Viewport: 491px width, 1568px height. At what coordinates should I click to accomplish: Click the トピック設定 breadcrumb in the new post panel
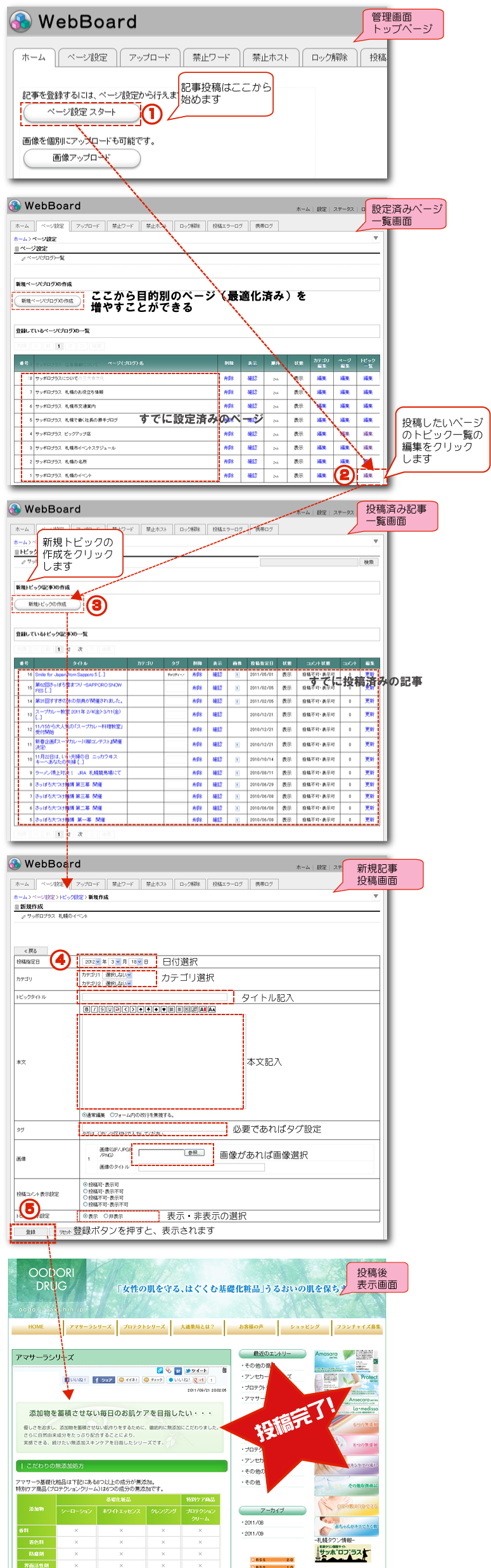click(x=72, y=897)
